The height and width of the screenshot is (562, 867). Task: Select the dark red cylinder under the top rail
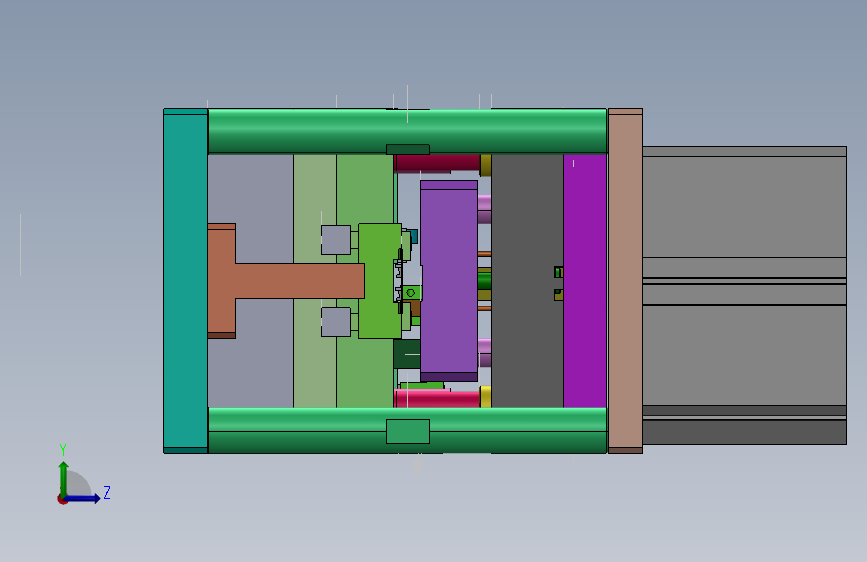[437, 163]
